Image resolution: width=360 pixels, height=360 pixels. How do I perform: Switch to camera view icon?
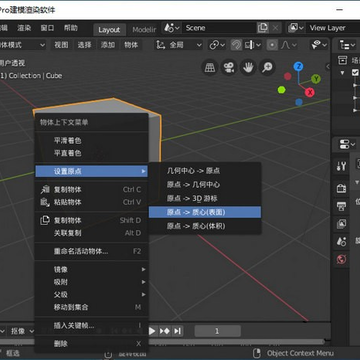229,68
